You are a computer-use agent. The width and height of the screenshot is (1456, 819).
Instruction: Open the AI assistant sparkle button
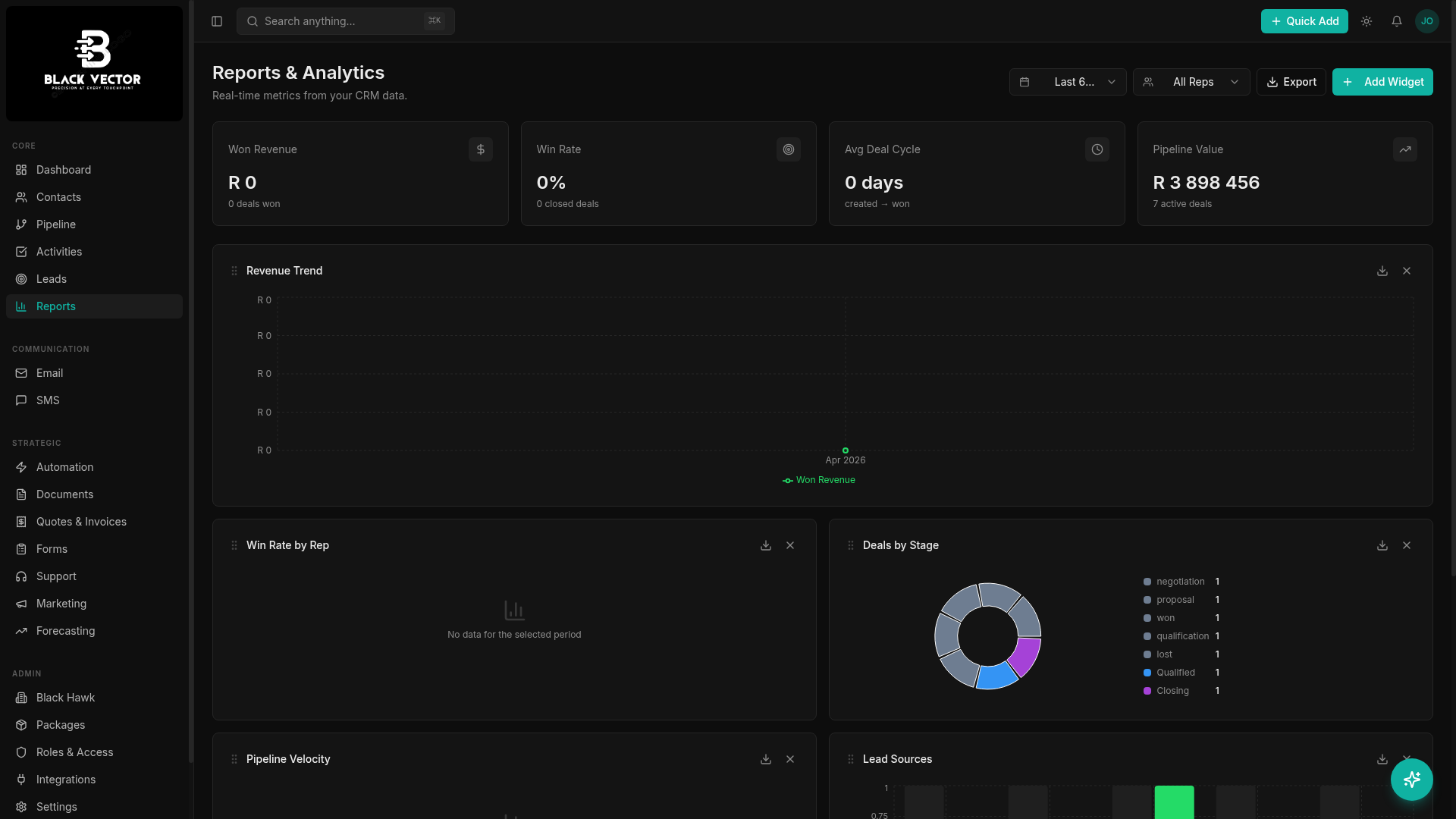pyautogui.click(x=1412, y=780)
